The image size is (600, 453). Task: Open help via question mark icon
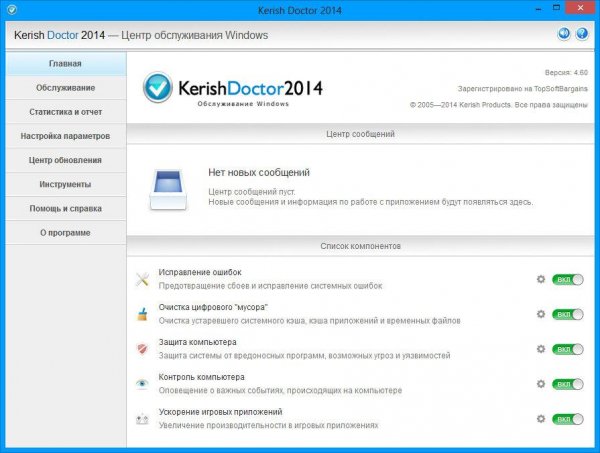(x=582, y=34)
